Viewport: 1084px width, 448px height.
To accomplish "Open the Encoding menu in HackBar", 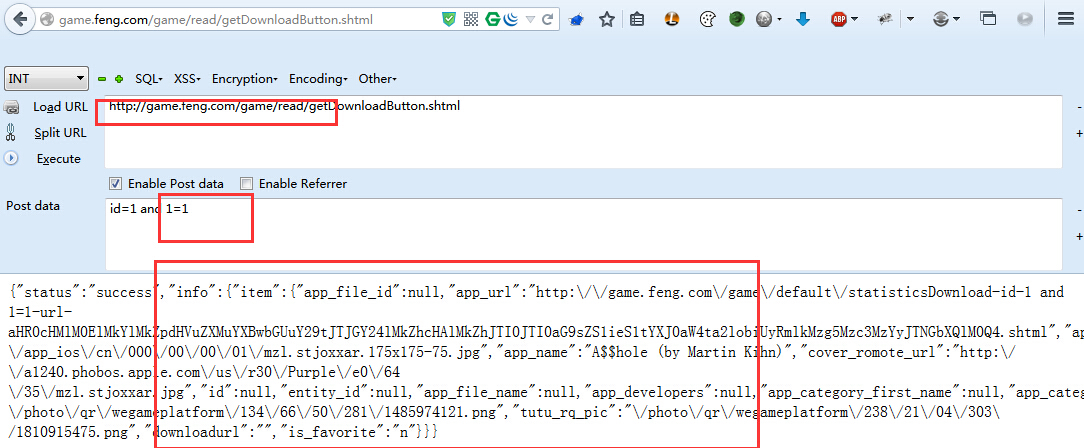I will (318, 79).
